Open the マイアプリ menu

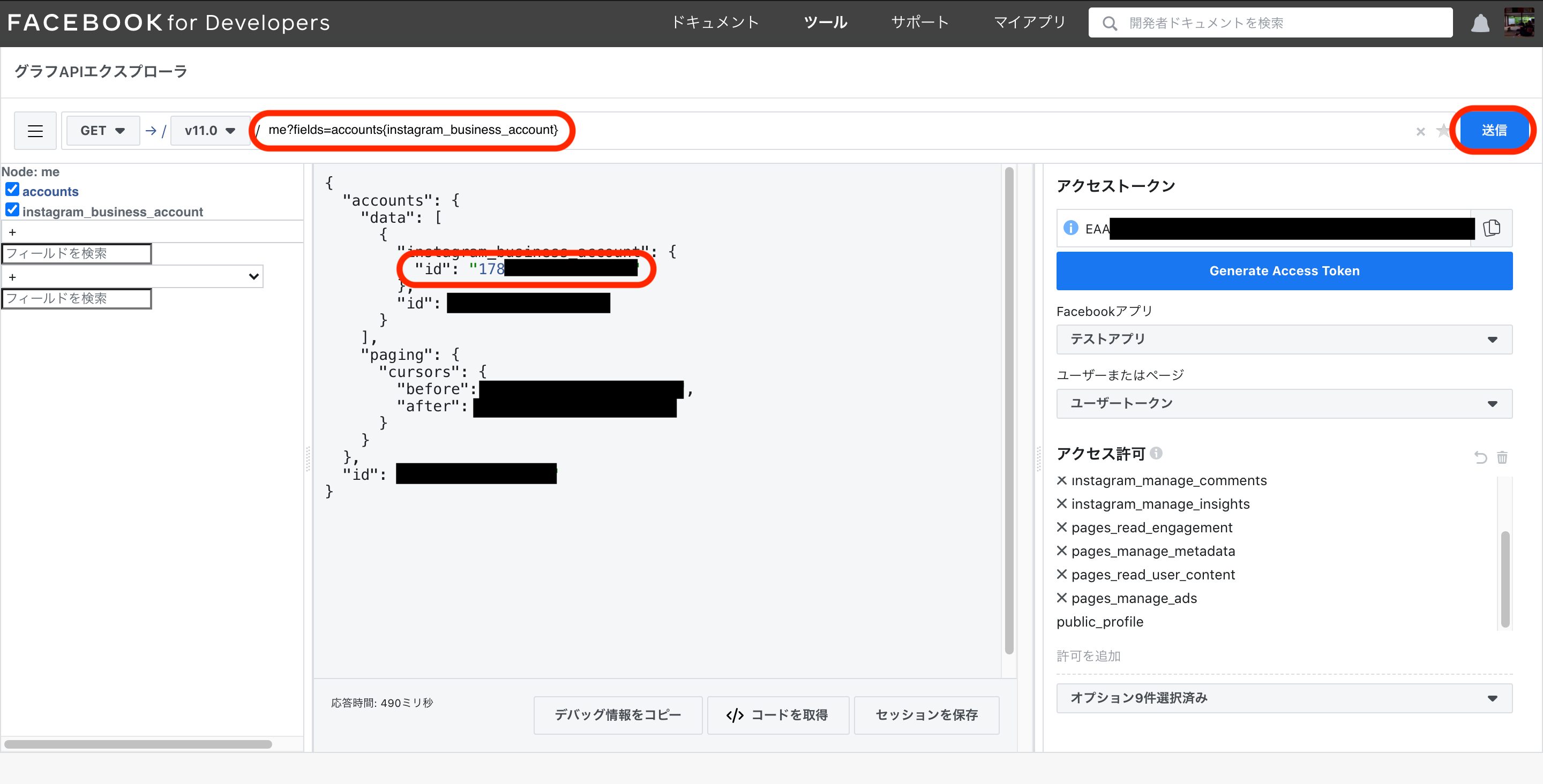tap(1030, 22)
